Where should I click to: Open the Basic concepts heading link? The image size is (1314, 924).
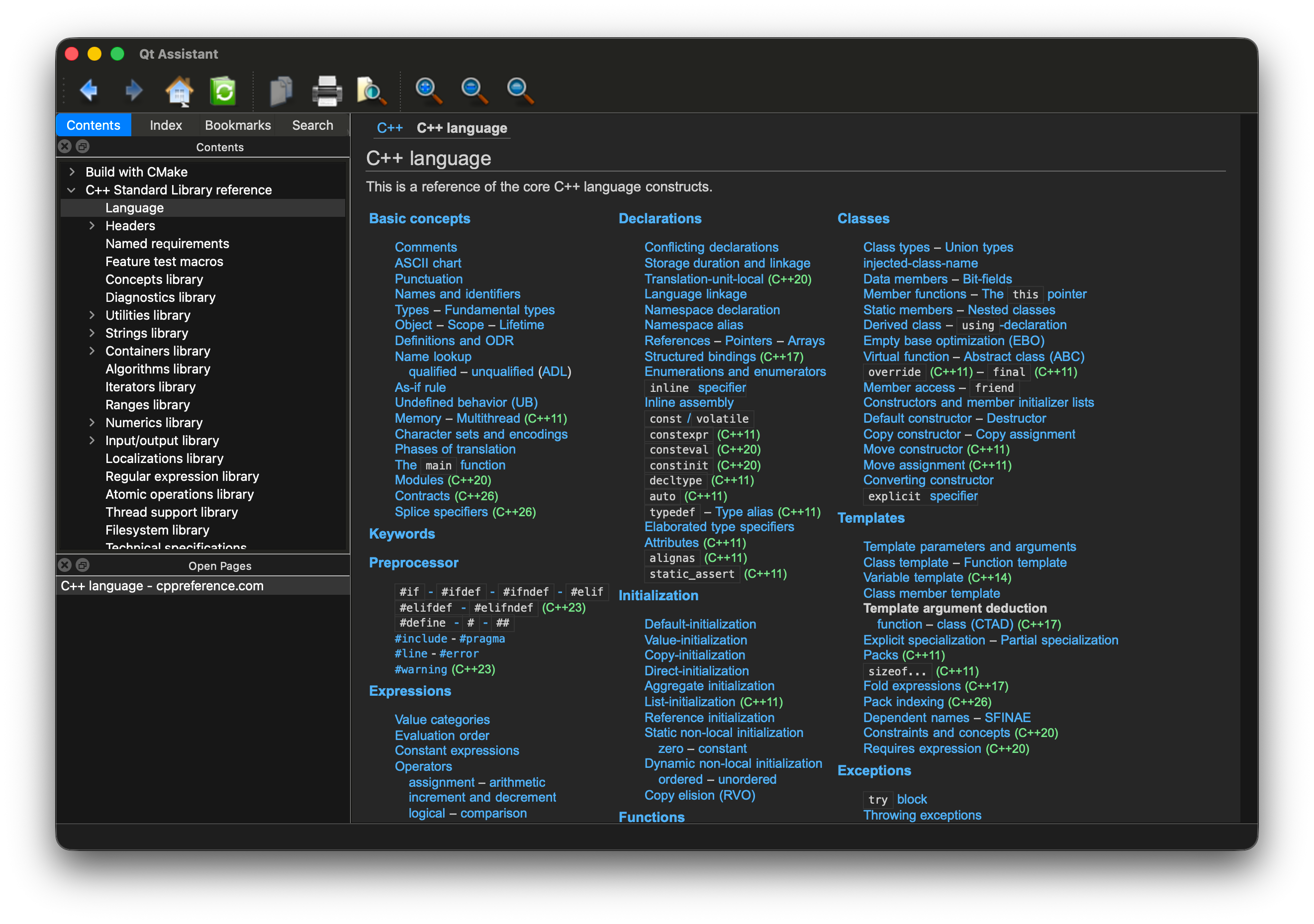(419, 218)
